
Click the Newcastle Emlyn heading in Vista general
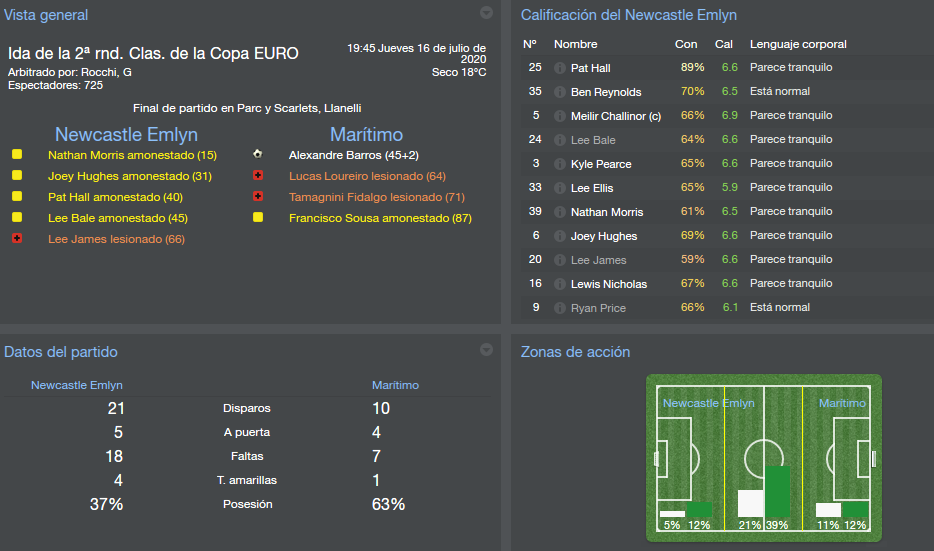(x=126, y=134)
